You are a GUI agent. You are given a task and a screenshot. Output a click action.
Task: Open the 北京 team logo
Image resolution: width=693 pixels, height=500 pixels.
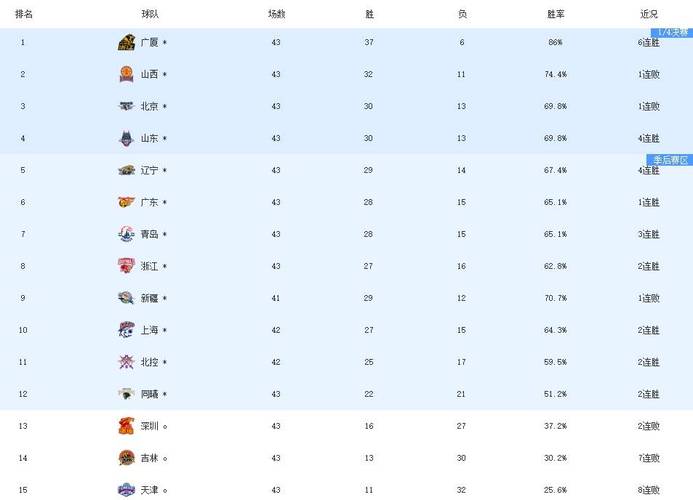(x=126, y=106)
